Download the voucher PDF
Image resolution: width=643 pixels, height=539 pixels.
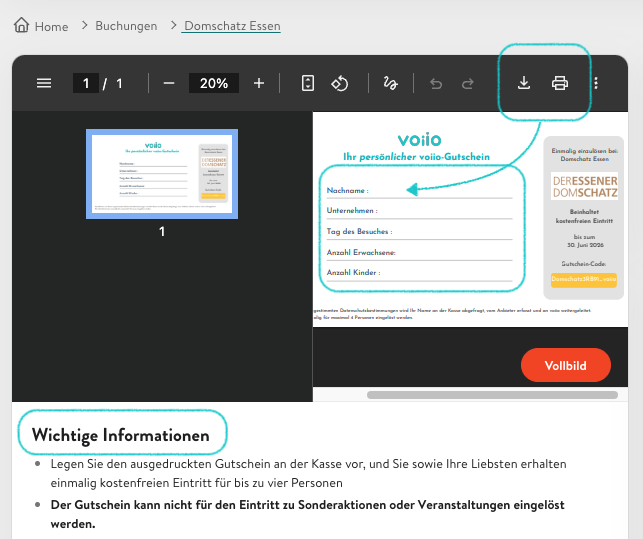pyautogui.click(x=524, y=83)
